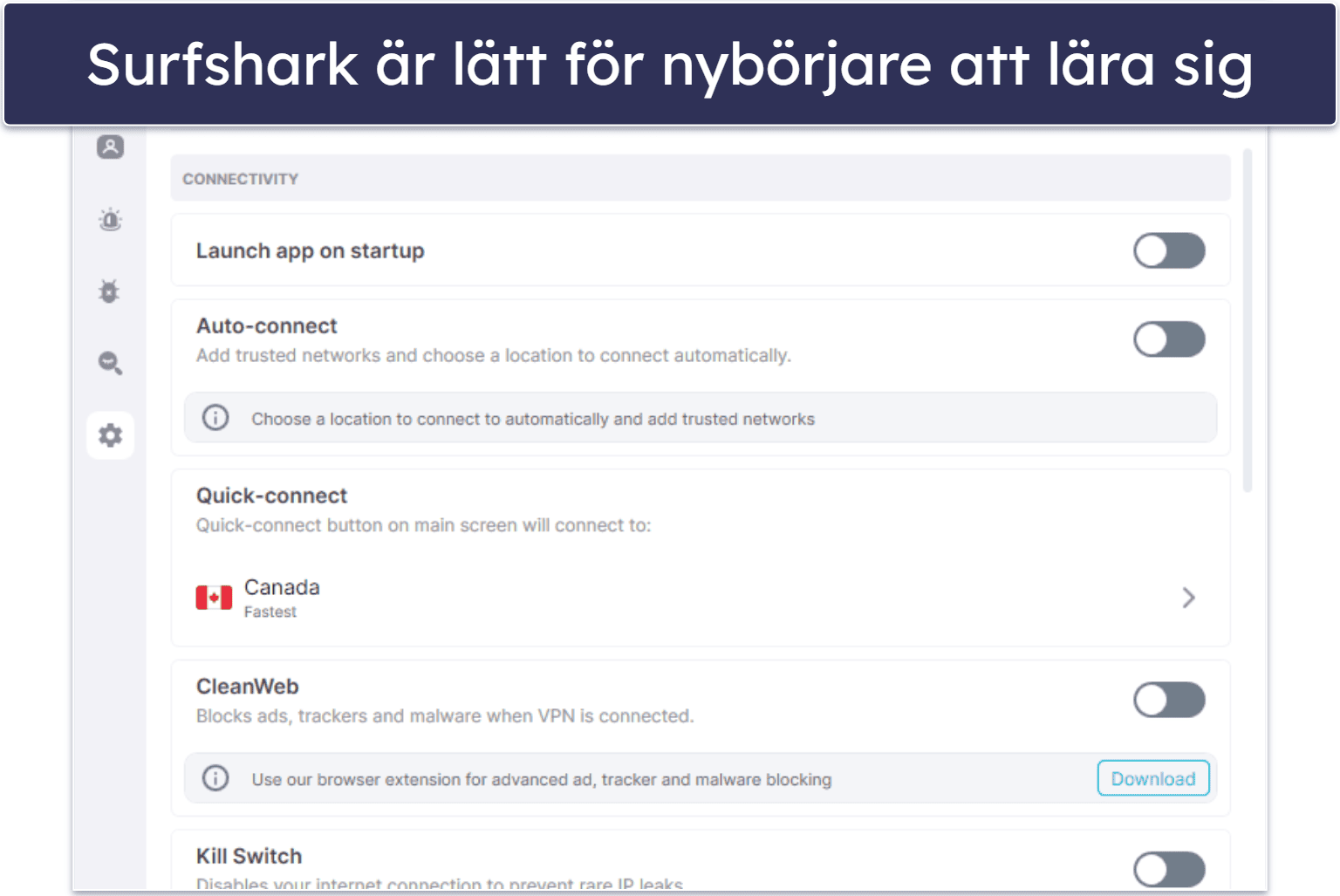Click the 'Launch app on startup' label

coord(310,251)
